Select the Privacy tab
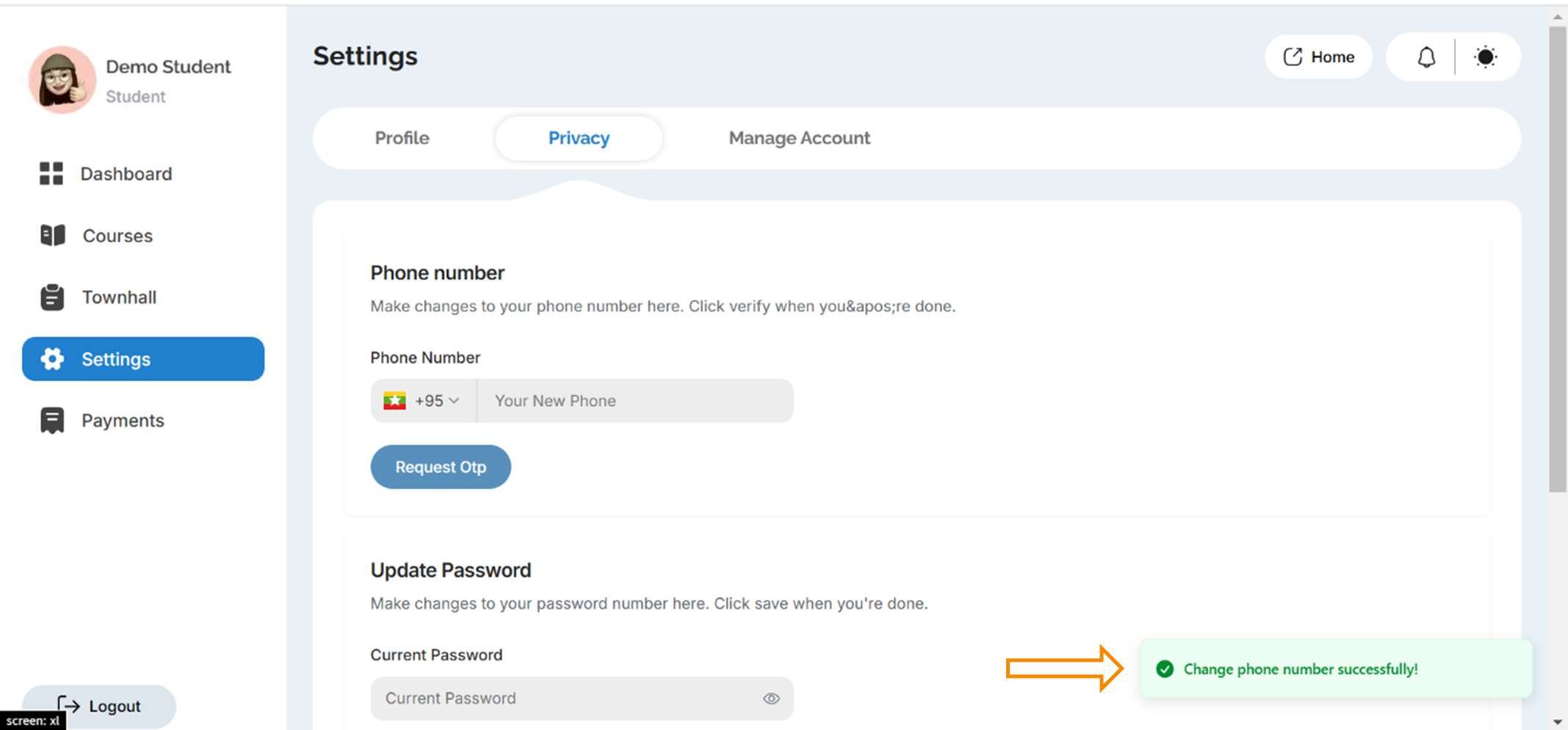This screenshot has width=1568, height=730. [x=579, y=138]
